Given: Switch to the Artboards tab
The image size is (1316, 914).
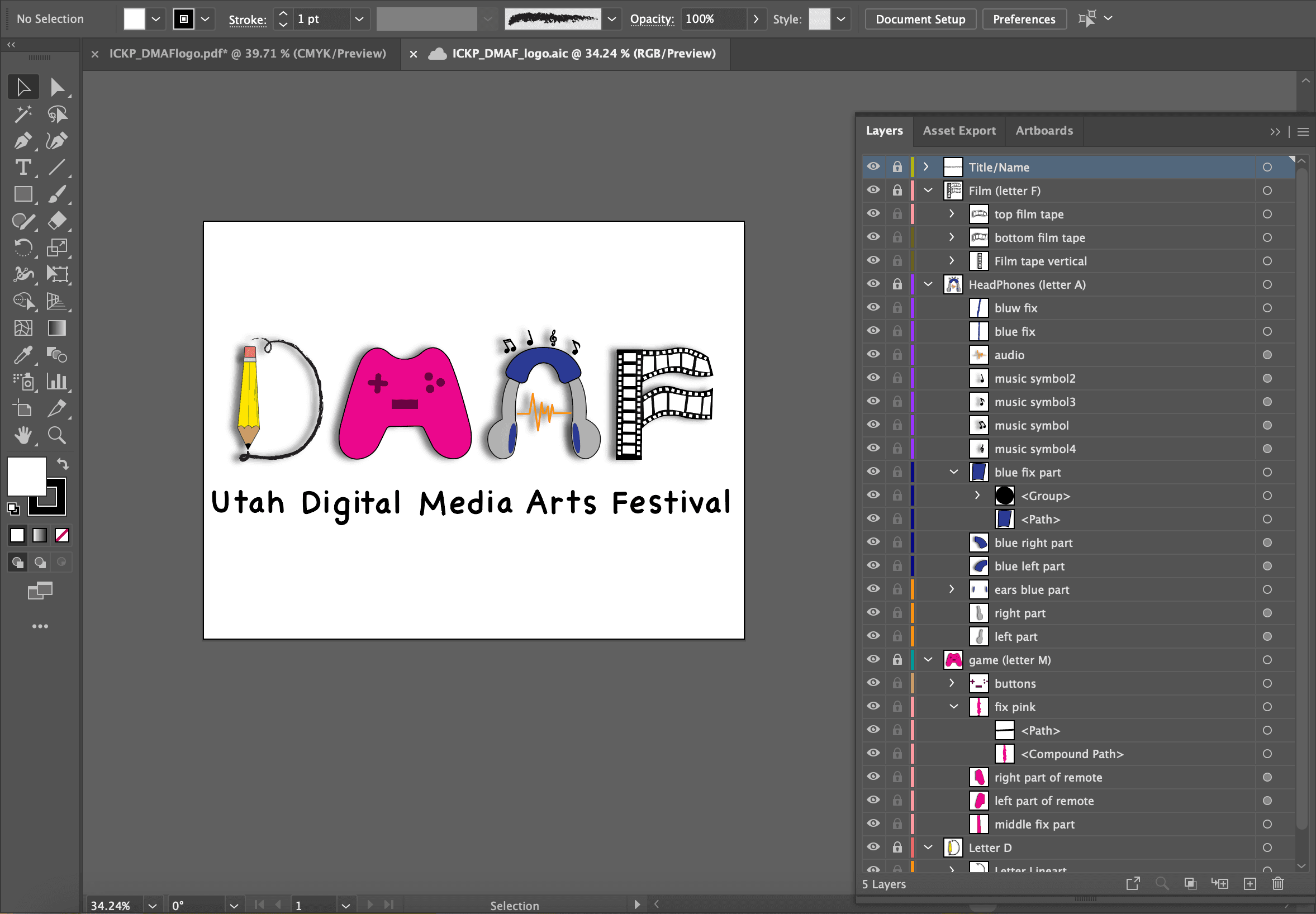Looking at the screenshot, I should click(1044, 131).
